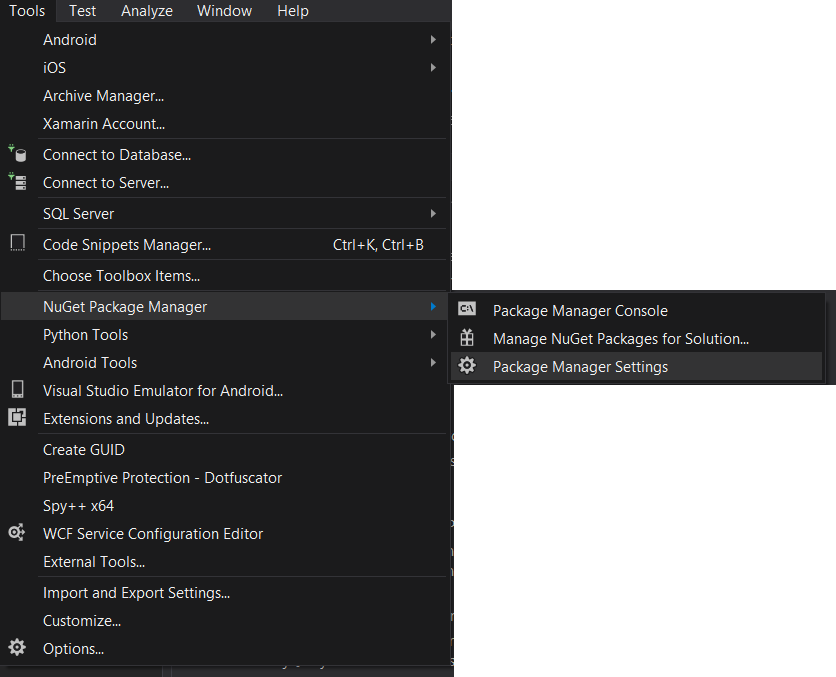Click the Visual Studio Emulator phone icon
Screen dimensions: 836x677
[17, 390]
